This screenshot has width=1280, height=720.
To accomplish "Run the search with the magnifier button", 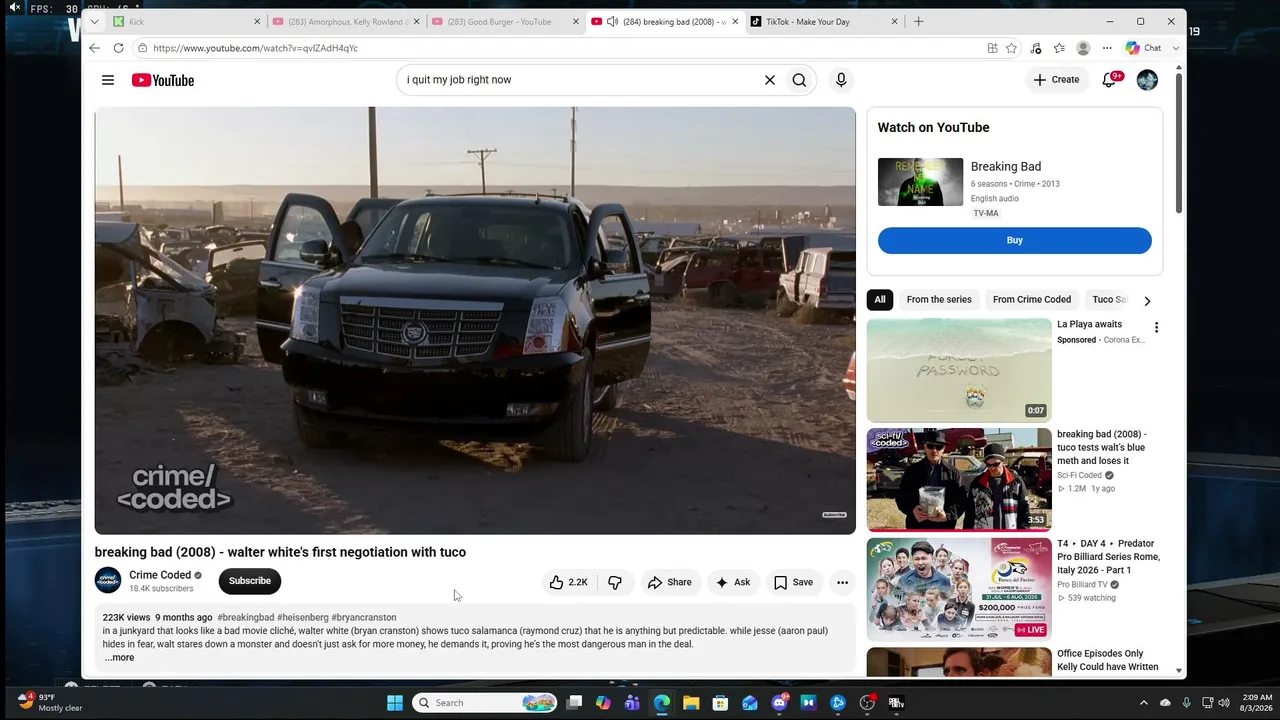I will pyautogui.click(x=799, y=80).
